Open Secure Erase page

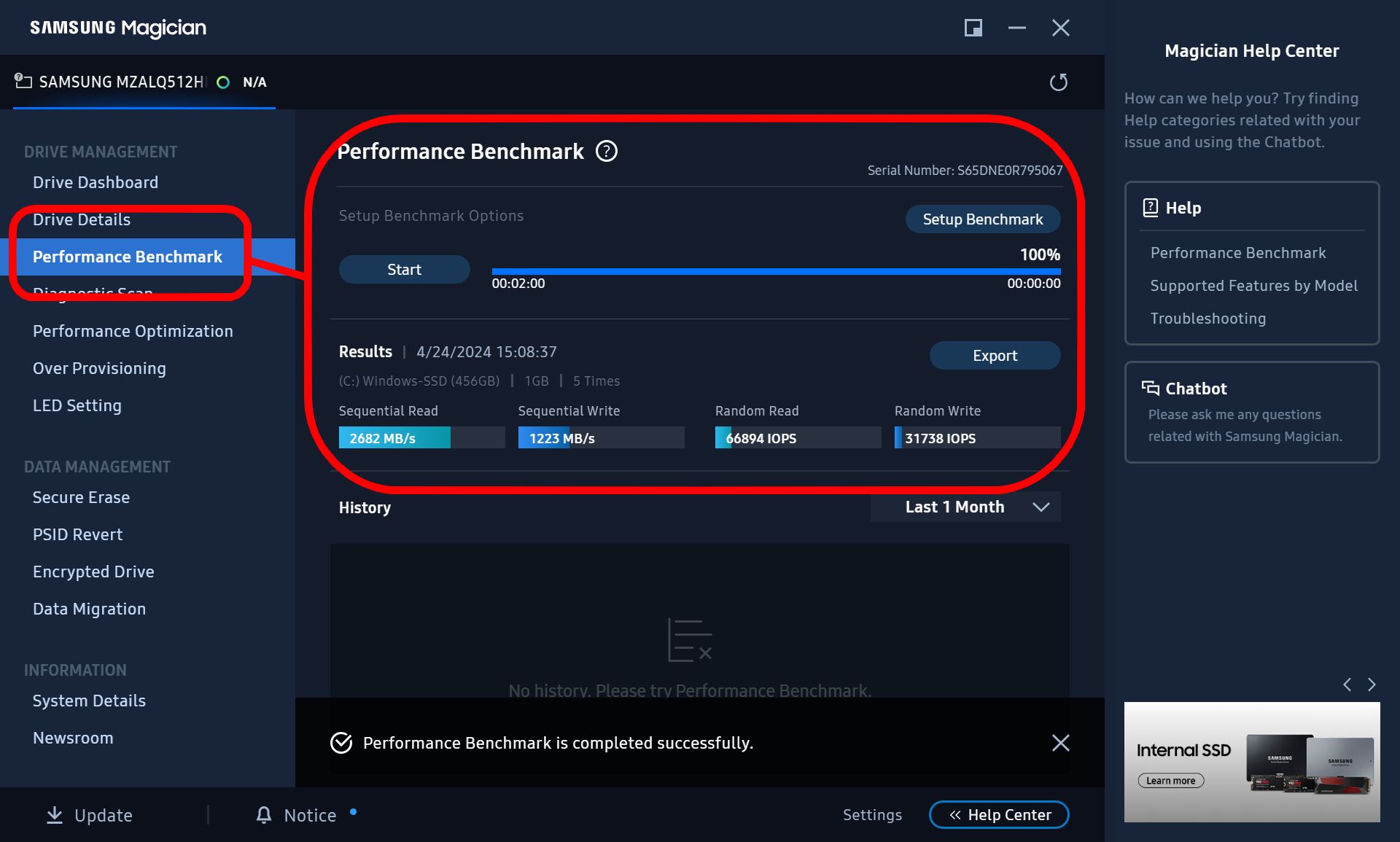coord(81,497)
